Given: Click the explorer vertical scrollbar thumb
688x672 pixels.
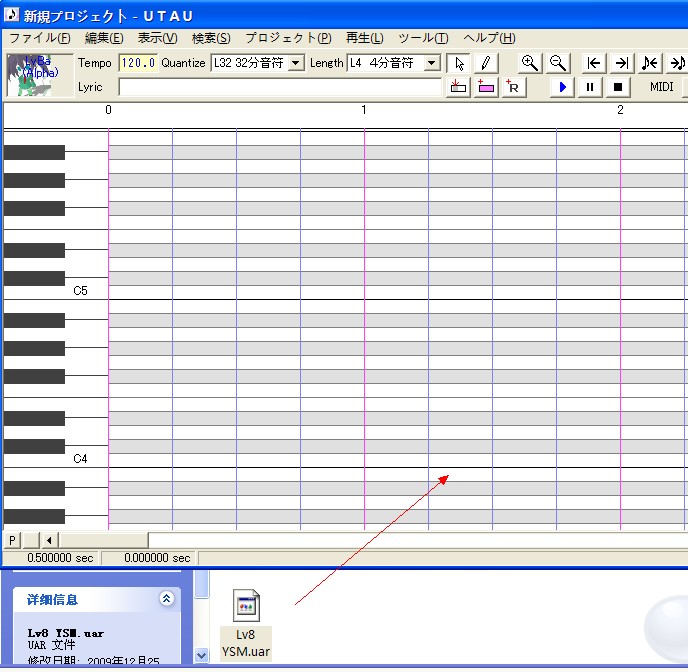Looking at the screenshot, I should pos(201,584).
